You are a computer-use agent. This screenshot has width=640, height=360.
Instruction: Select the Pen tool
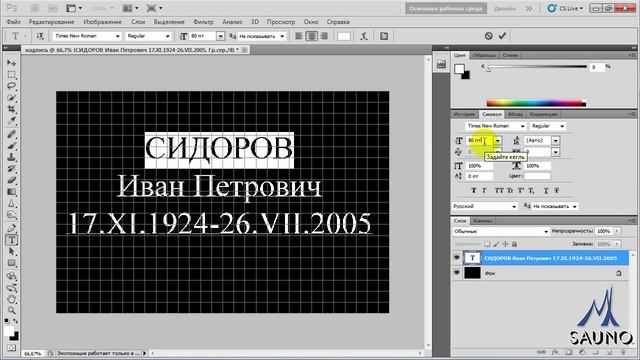tap(11, 228)
